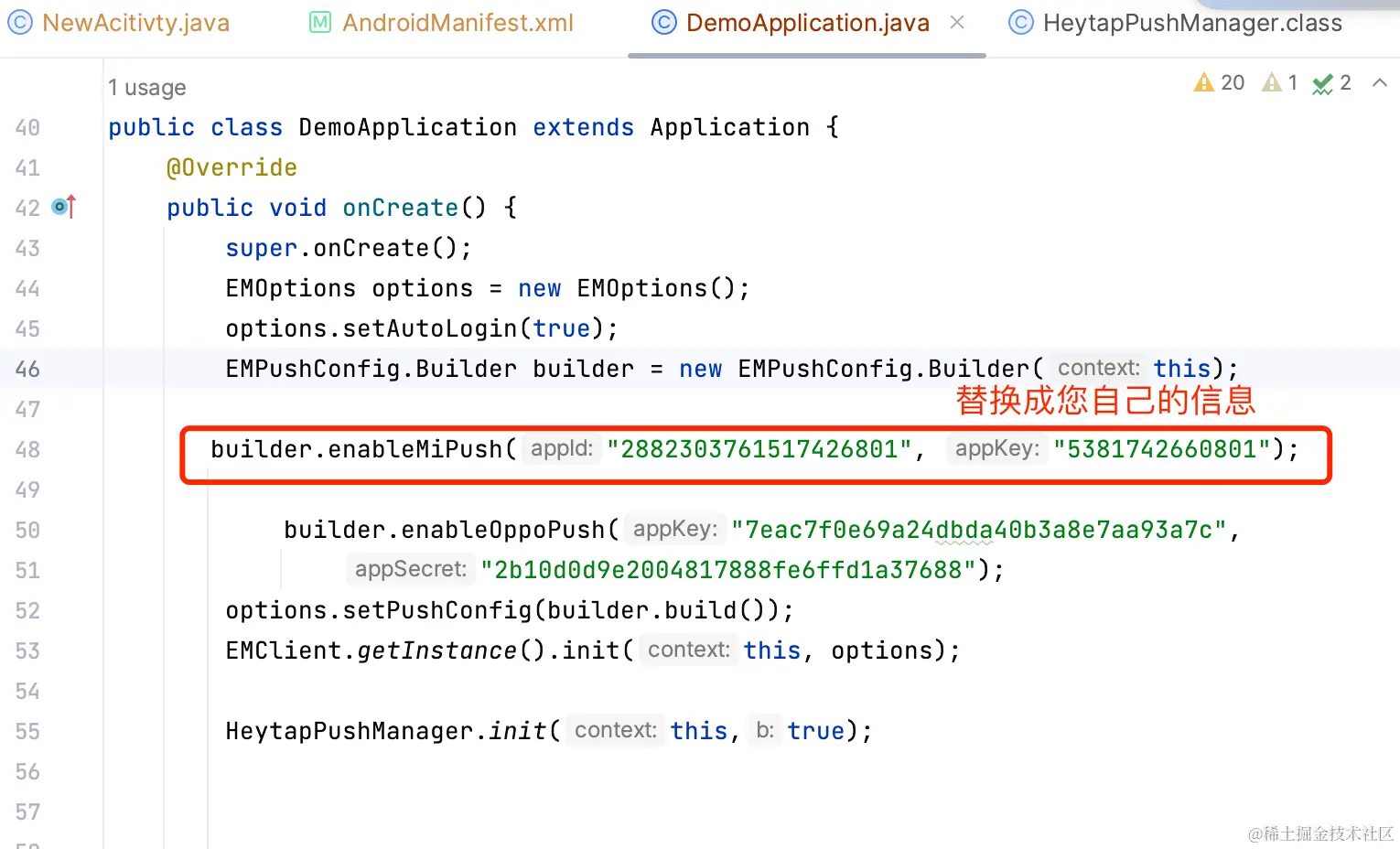The width and height of the screenshot is (1400, 849).
Task: Click line number 48 in the gutter
Action: [x=27, y=449]
